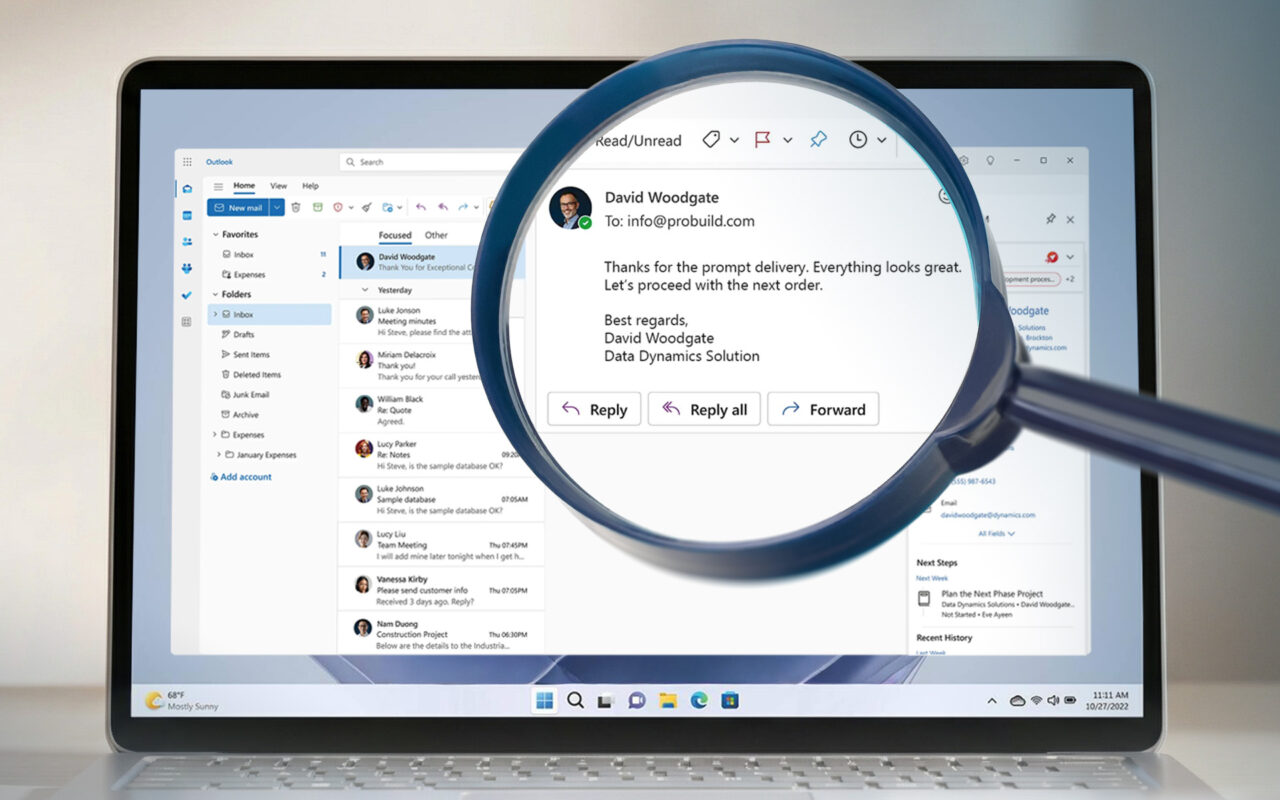Pin the contact side panel
This screenshot has height=800, width=1280.
(x=1050, y=219)
